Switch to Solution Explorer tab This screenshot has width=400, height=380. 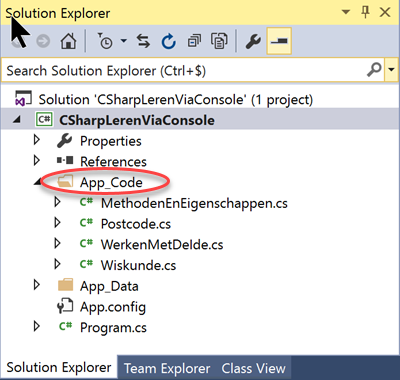59,367
